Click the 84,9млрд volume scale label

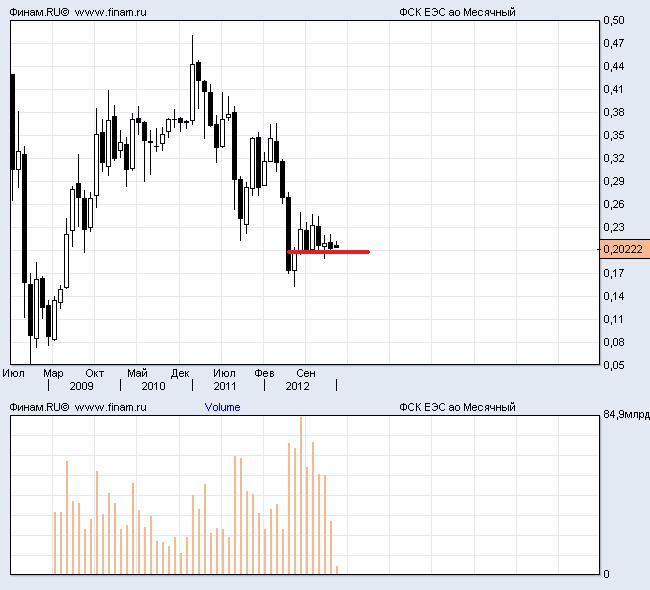[626, 414]
